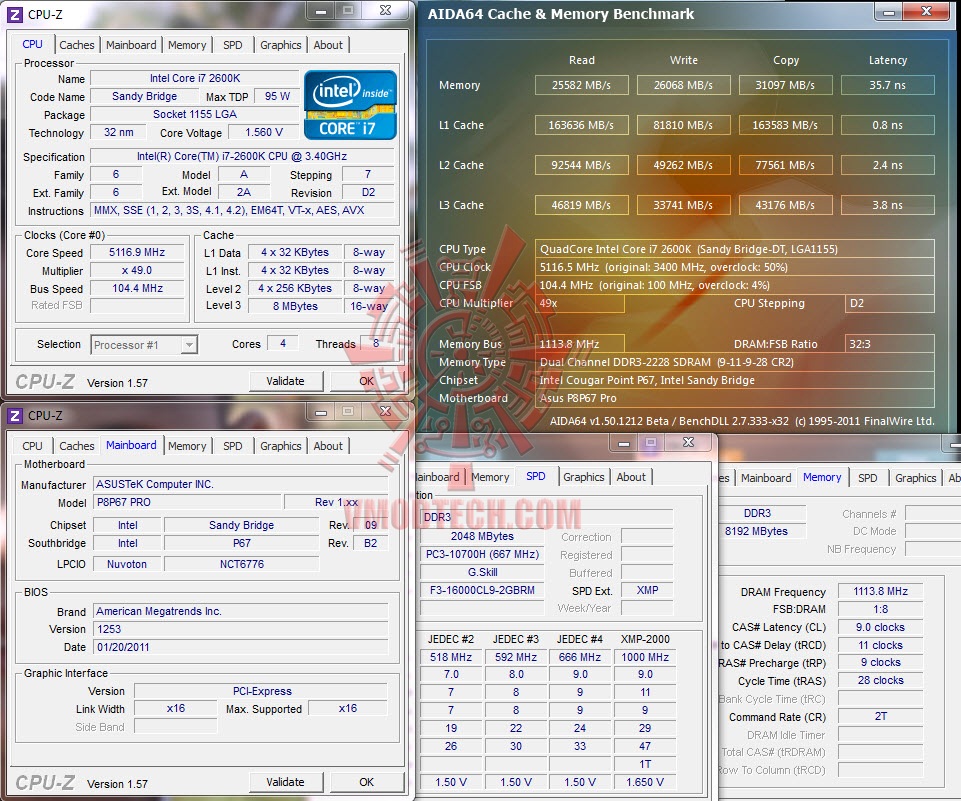Open Graphics tab in top CPU-Z window
Screen dimensions: 961x801
(x=281, y=45)
